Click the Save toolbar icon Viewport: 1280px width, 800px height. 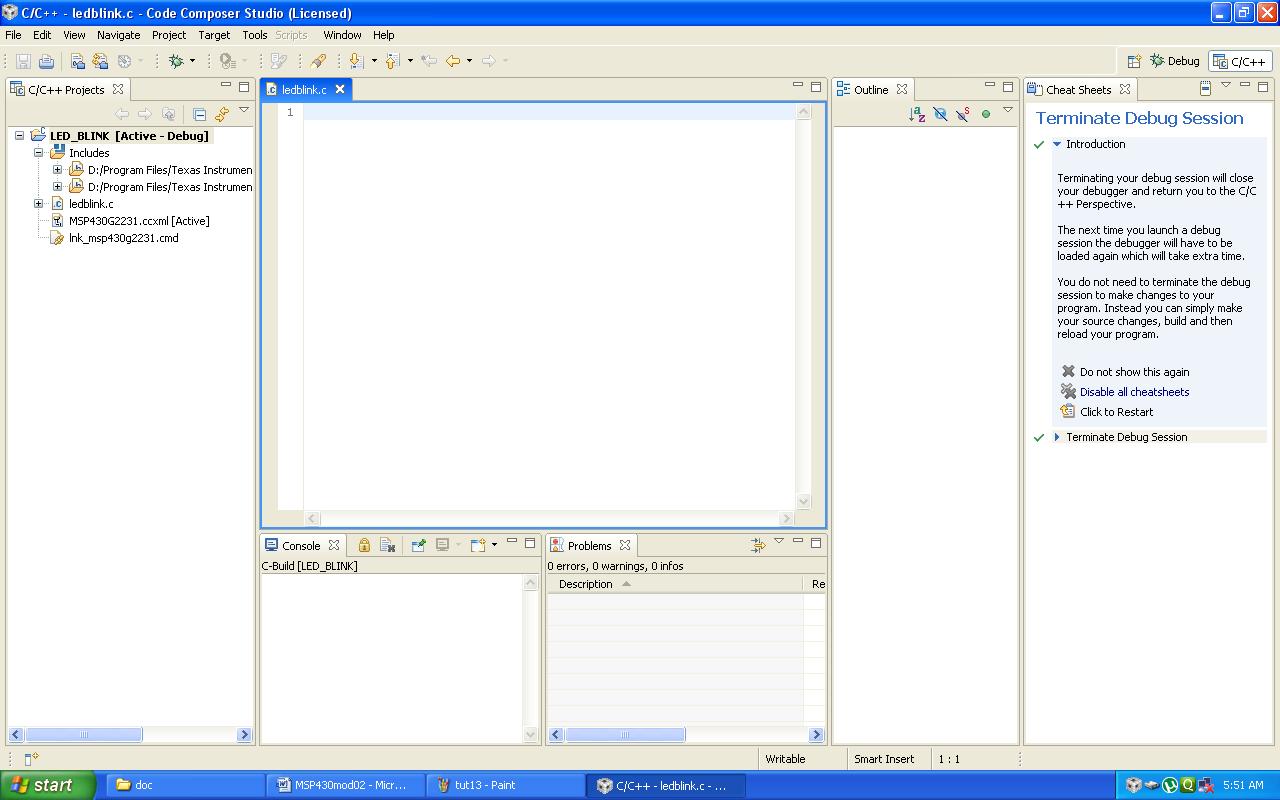(24, 61)
